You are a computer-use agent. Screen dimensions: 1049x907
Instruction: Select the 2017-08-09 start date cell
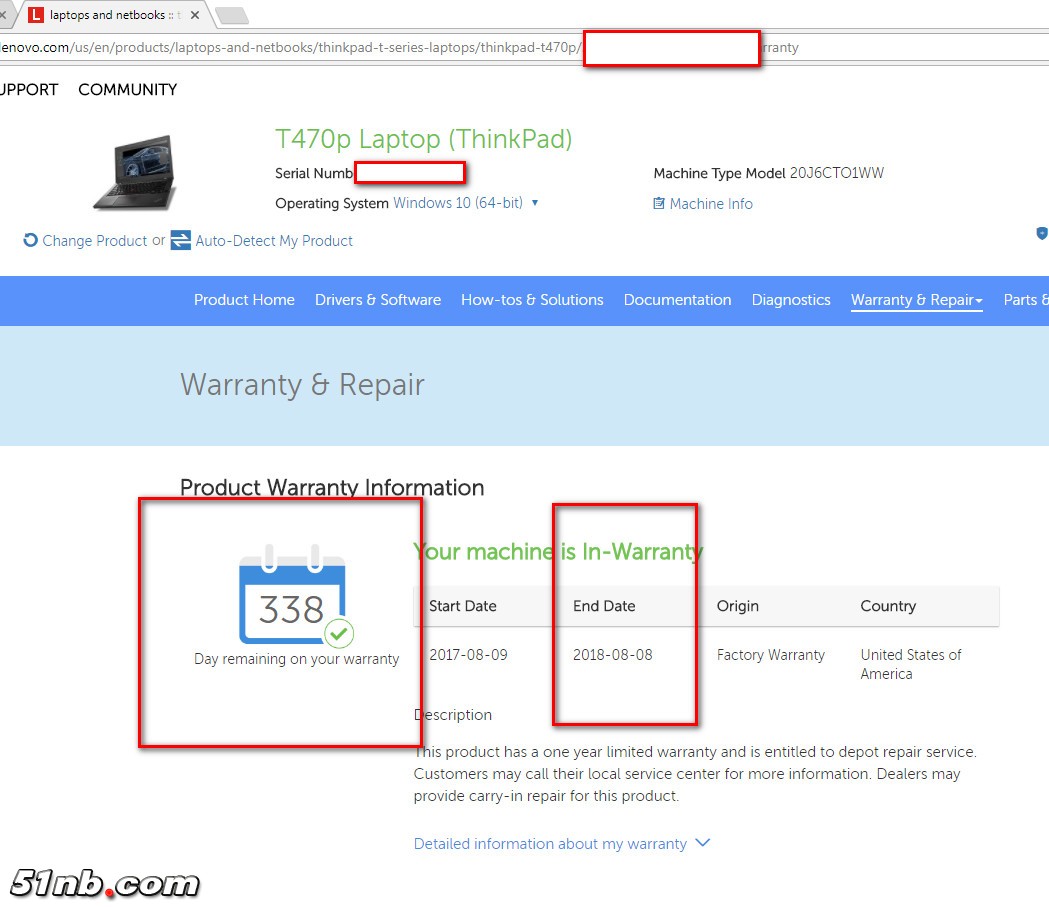point(468,655)
